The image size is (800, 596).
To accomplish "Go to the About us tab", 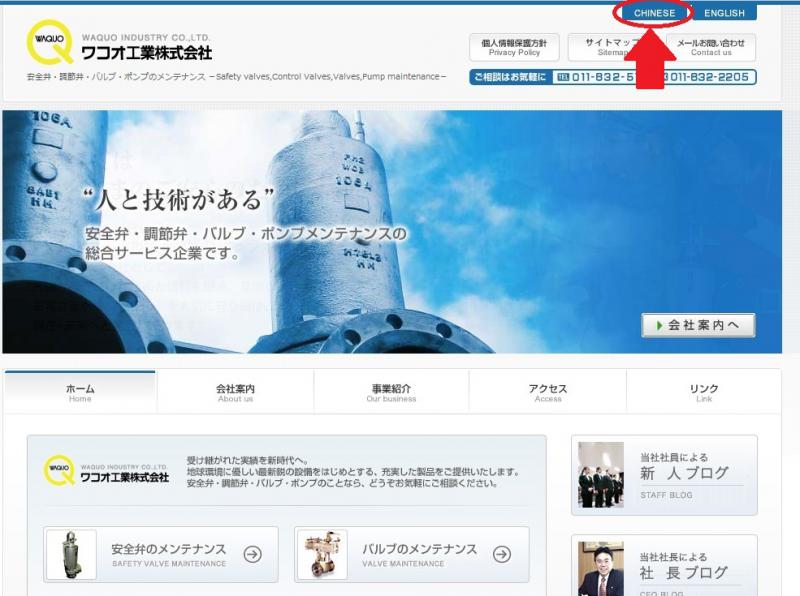I will (235, 392).
